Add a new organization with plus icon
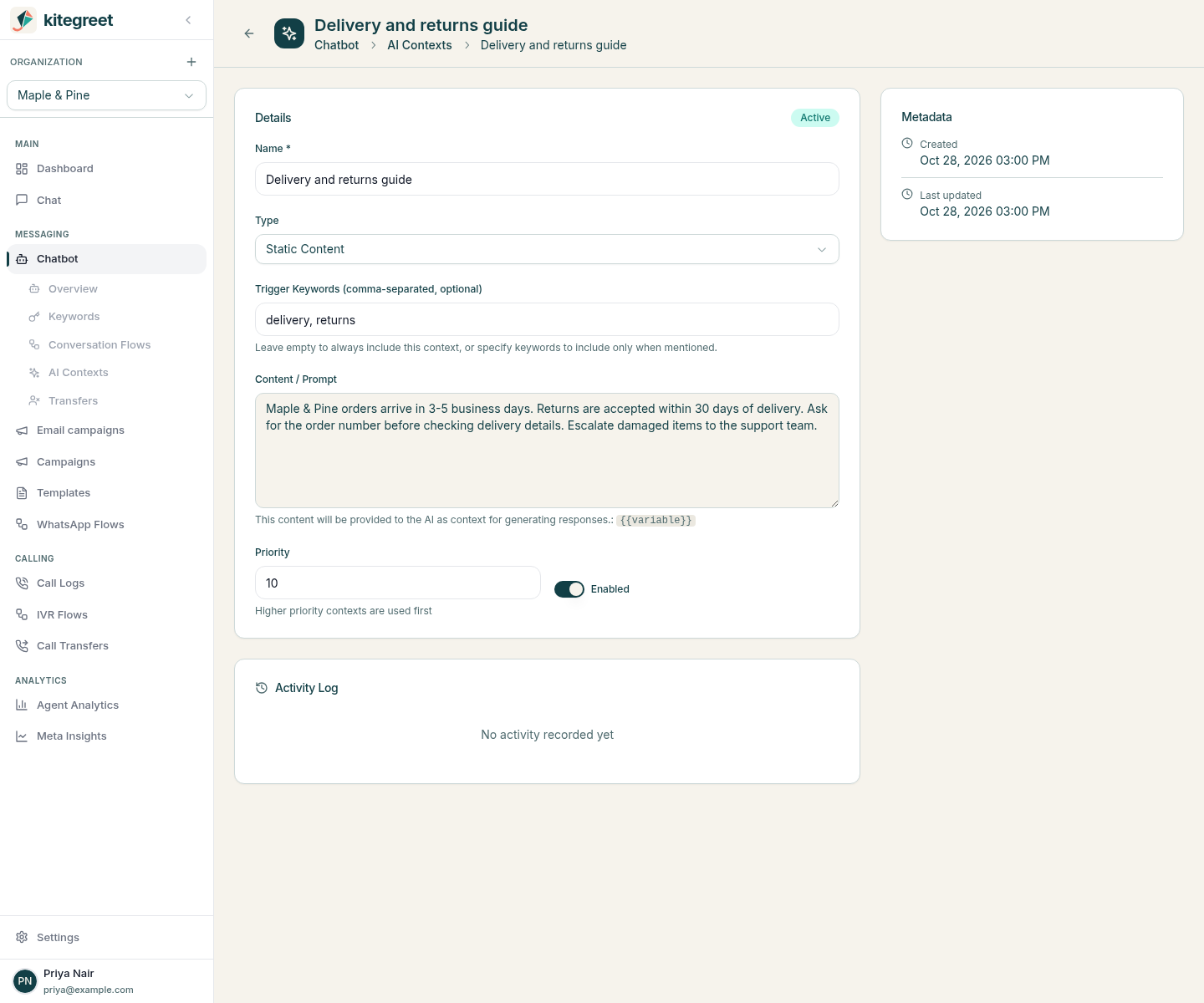 [x=191, y=62]
